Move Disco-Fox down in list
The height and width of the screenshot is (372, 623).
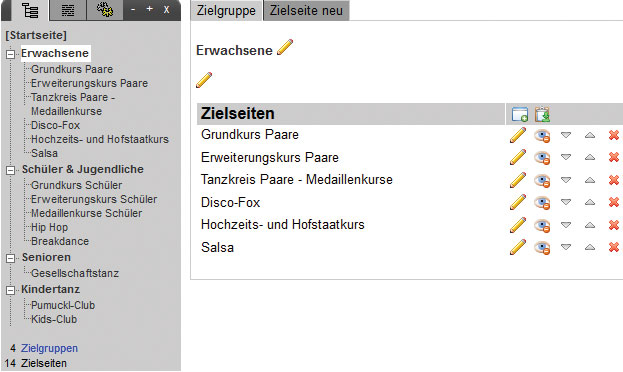click(566, 202)
